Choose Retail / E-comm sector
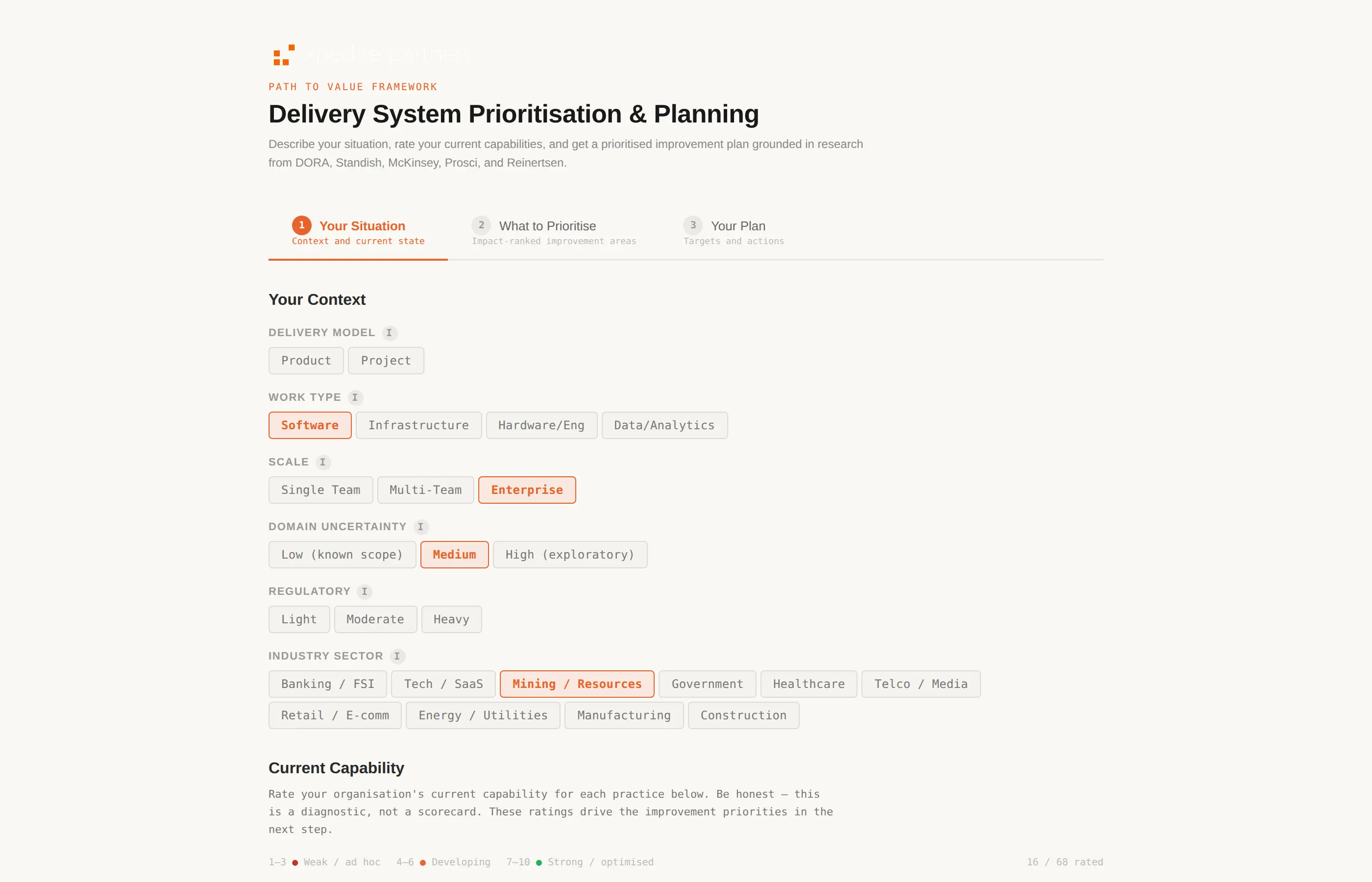This screenshot has width=1372, height=882. click(x=334, y=715)
